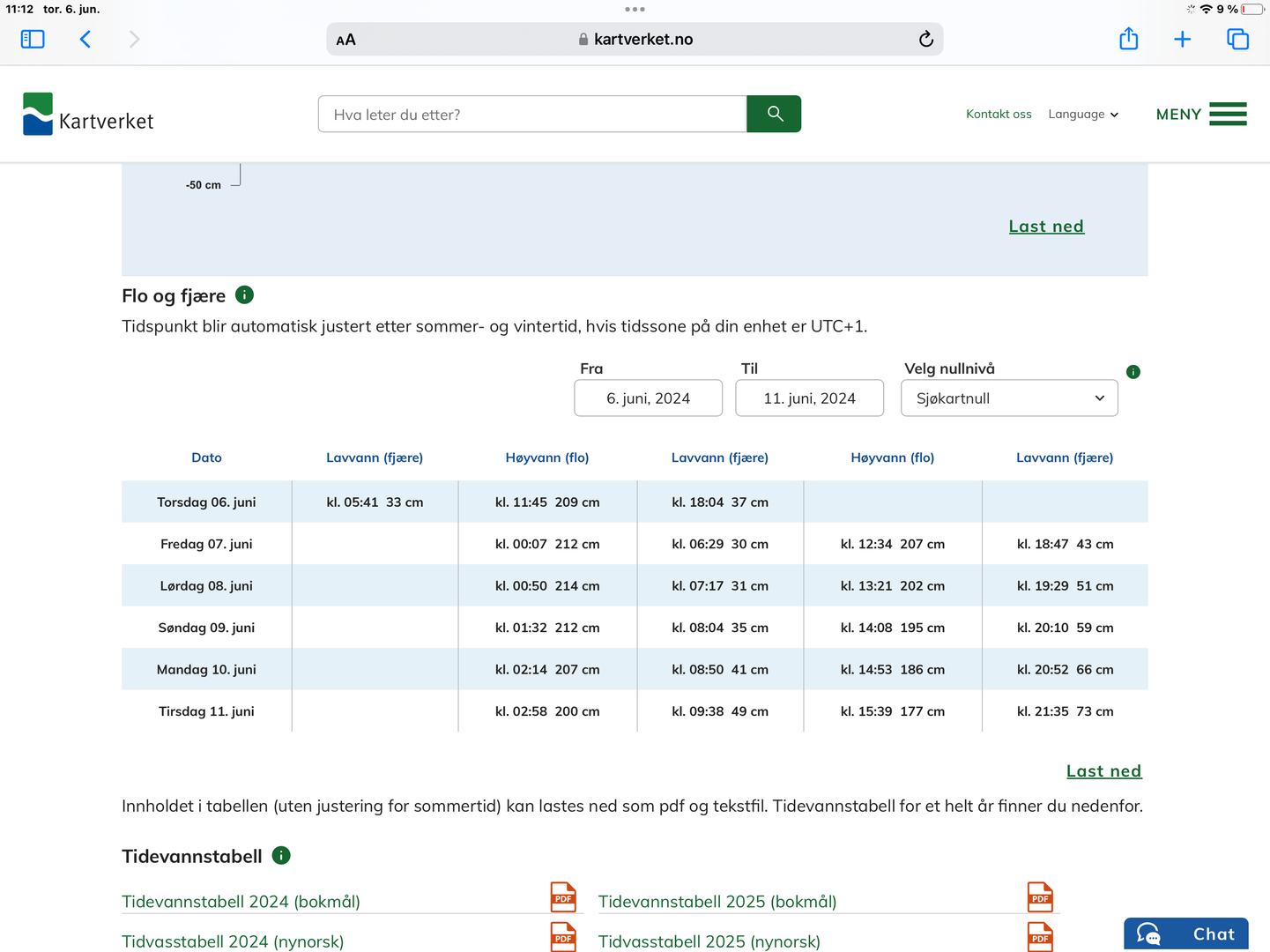
Task: Open the Chat support widget
Action: [x=1185, y=933]
